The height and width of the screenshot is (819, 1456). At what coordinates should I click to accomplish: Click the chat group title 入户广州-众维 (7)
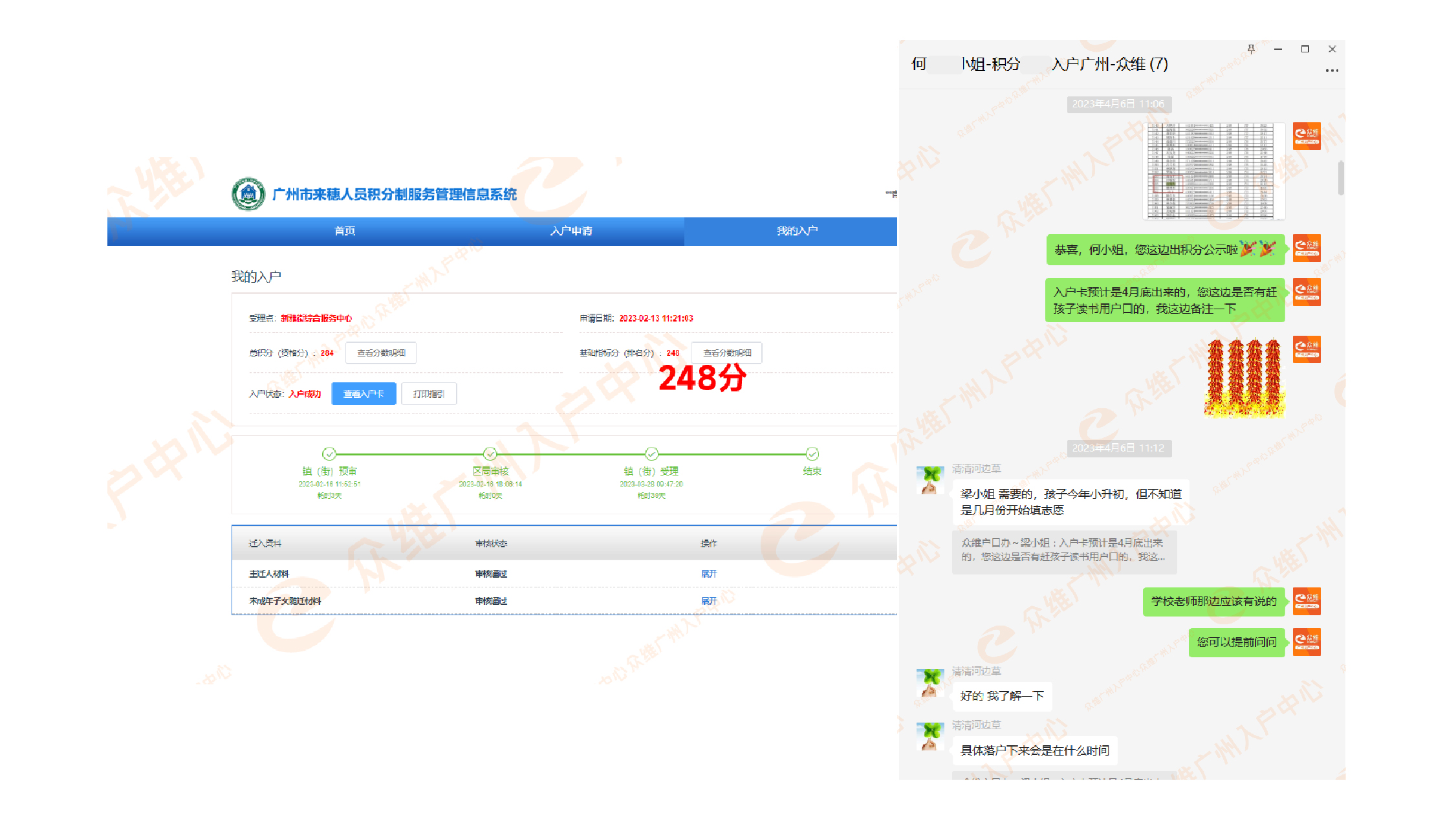1110,64
